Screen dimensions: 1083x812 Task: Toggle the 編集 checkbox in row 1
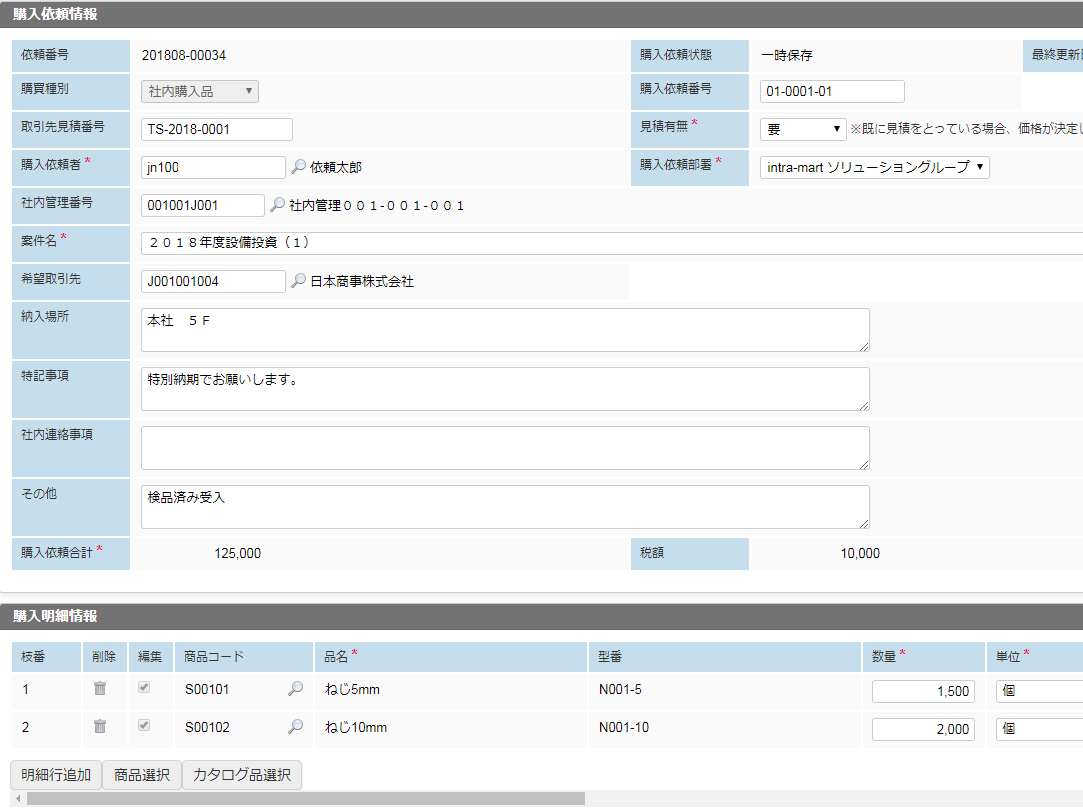tap(144, 688)
